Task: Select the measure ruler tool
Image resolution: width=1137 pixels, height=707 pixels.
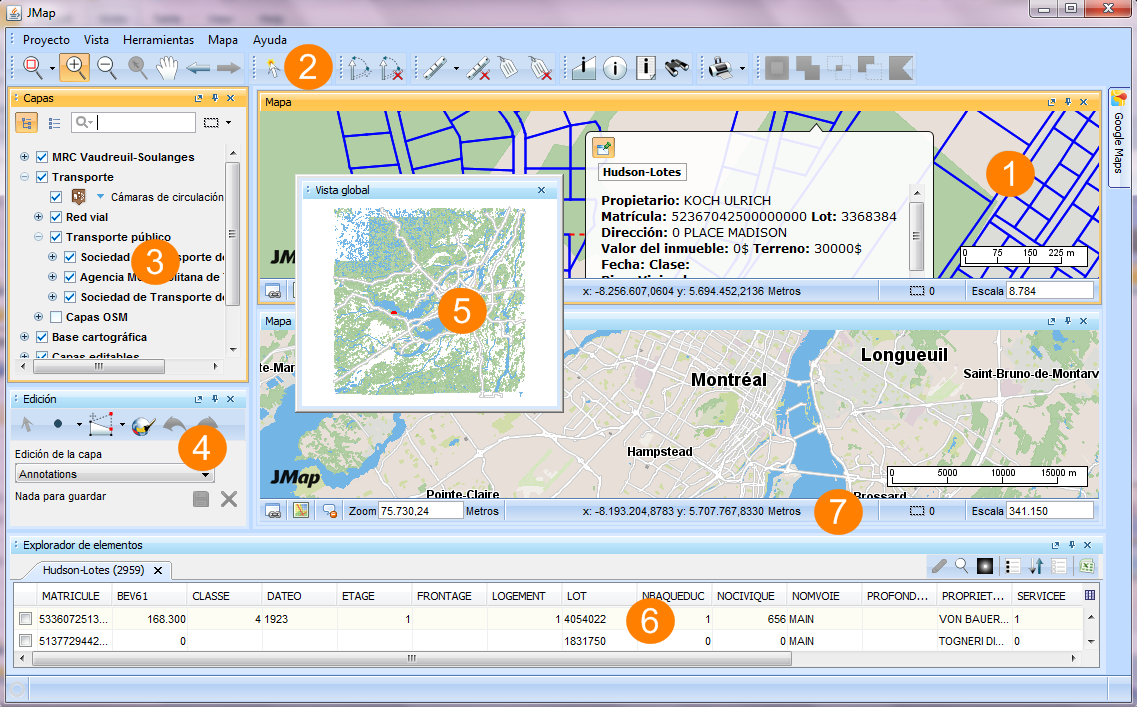Action: pyautogui.click(x=434, y=67)
